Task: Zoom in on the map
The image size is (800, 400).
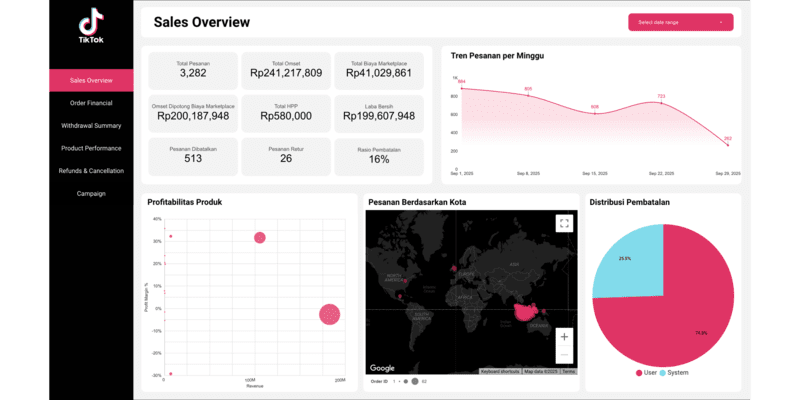Action: (564, 337)
